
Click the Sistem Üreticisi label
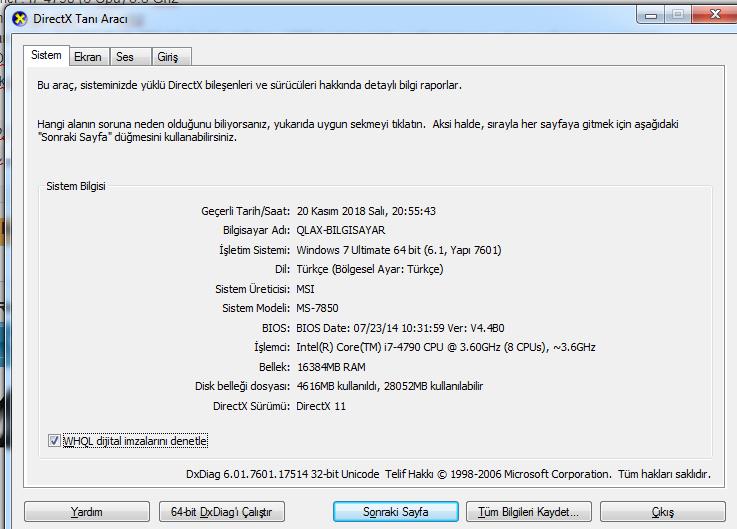(x=253, y=289)
